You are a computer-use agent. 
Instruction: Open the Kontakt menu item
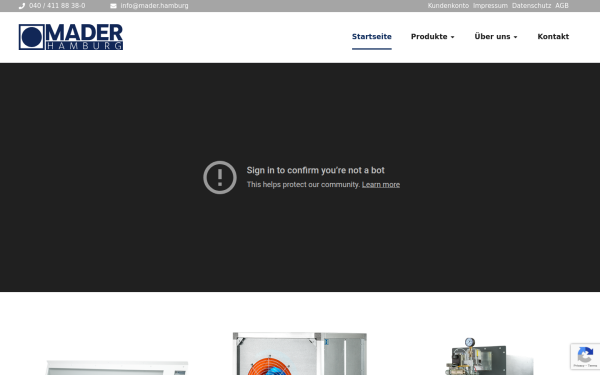click(x=553, y=37)
